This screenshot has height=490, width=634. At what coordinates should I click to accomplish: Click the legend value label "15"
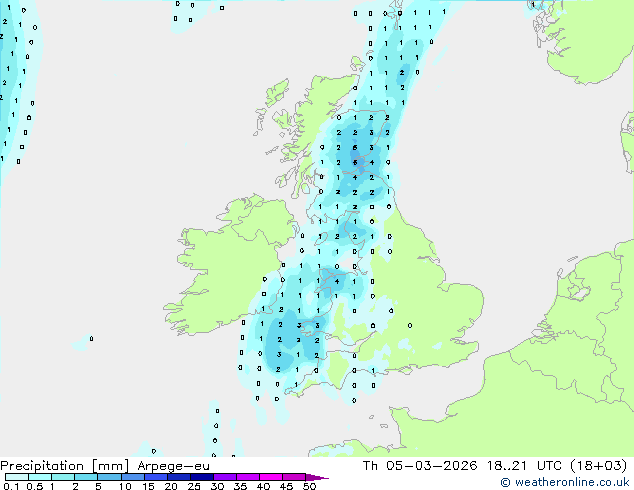click(x=148, y=486)
